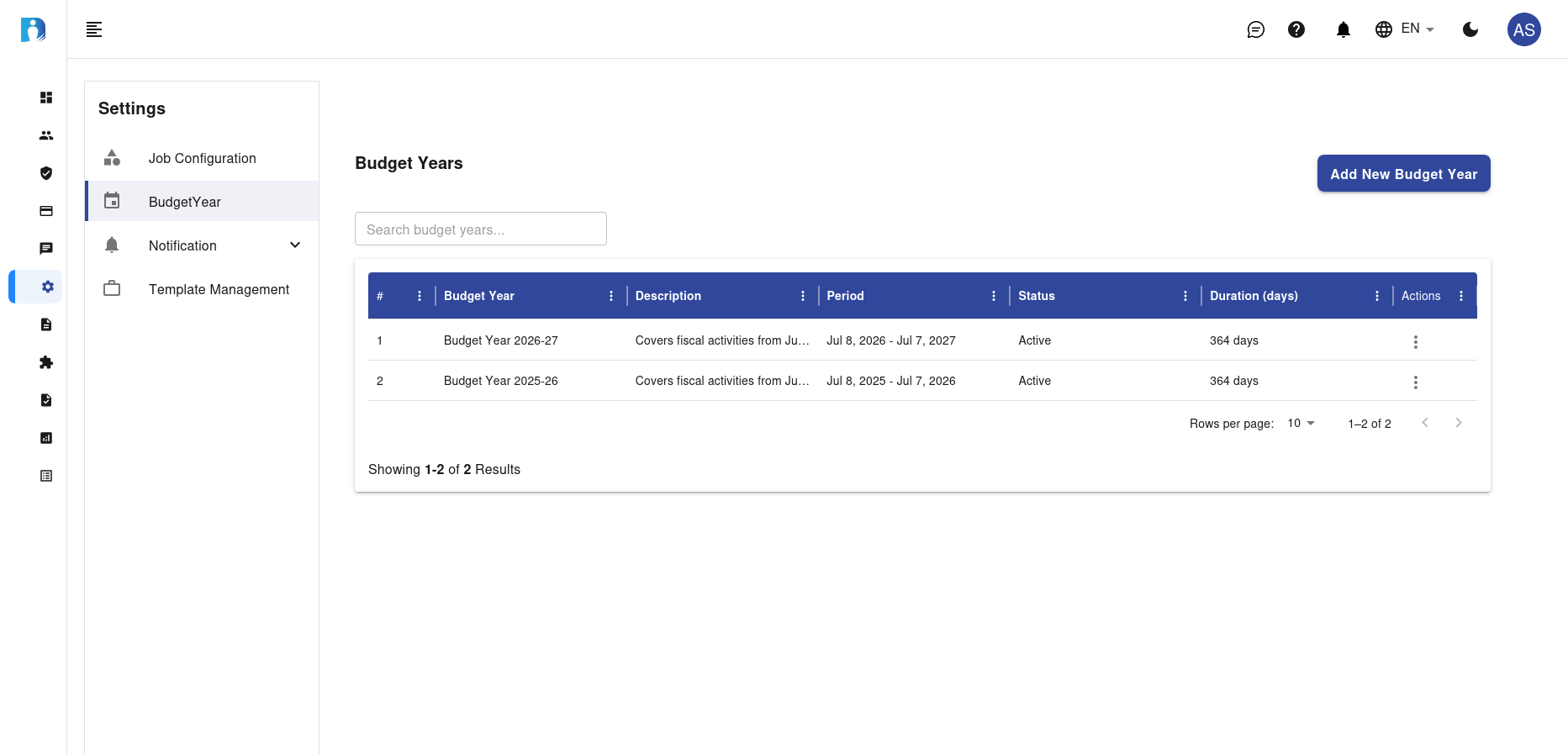Screen dimensions: 1568x754
Task: Go to Template Management settings
Action: (219, 289)
